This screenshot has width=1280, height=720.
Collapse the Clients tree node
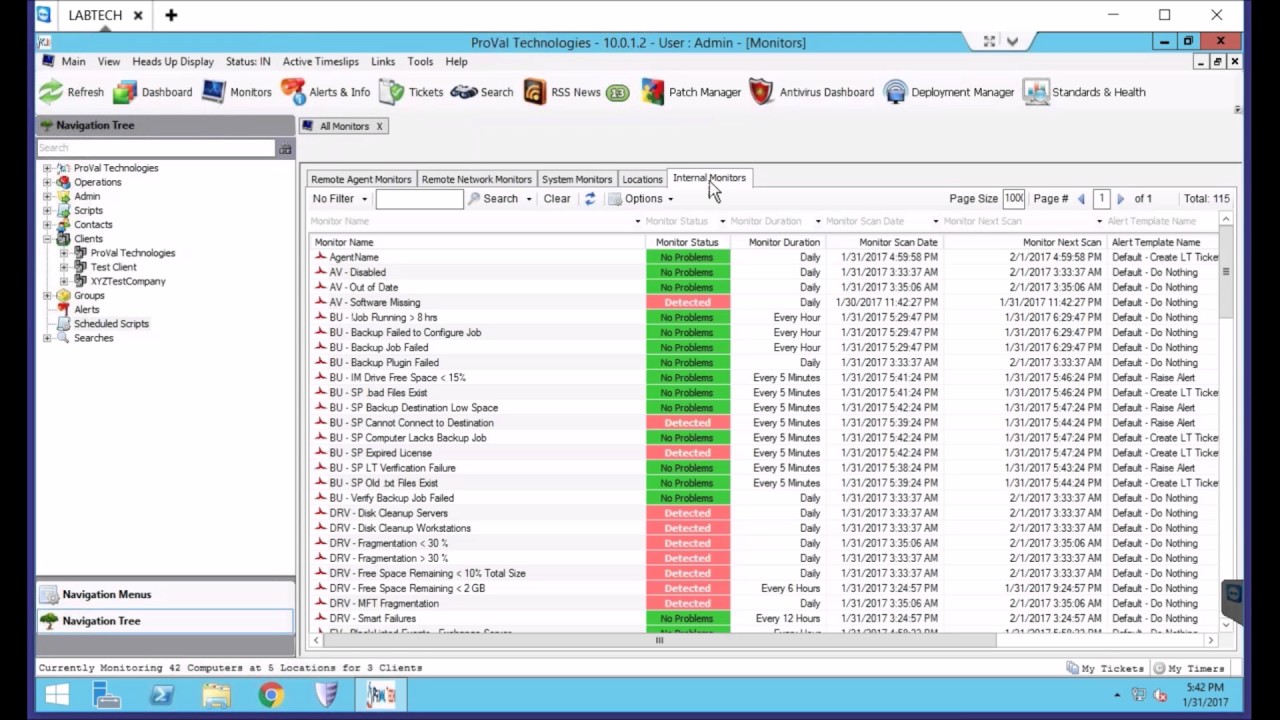47,239
